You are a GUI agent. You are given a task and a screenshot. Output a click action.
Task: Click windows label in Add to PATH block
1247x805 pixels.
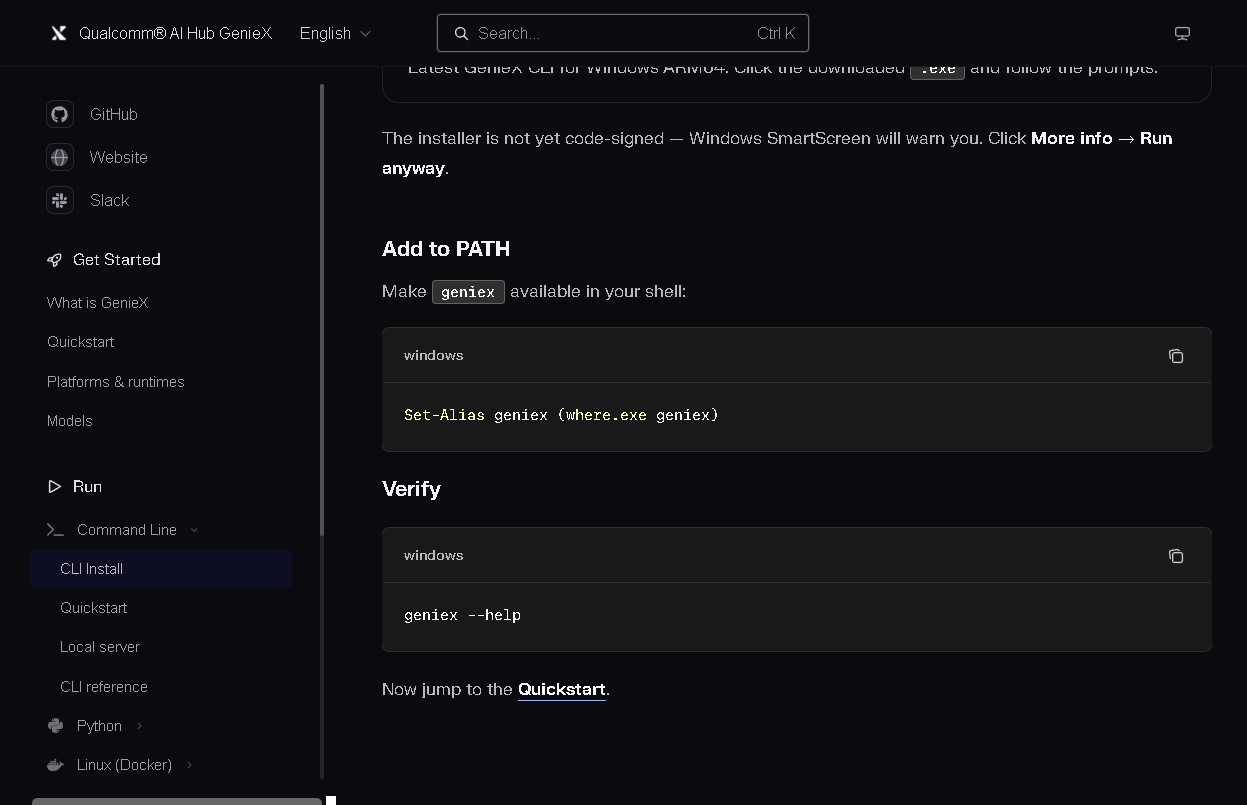click(433, 356)
